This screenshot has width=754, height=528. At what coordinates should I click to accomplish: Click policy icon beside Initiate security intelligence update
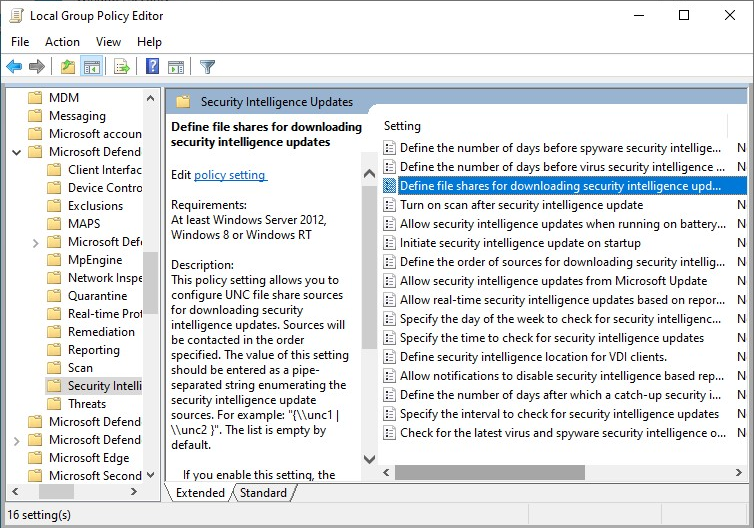click(390, 243)
